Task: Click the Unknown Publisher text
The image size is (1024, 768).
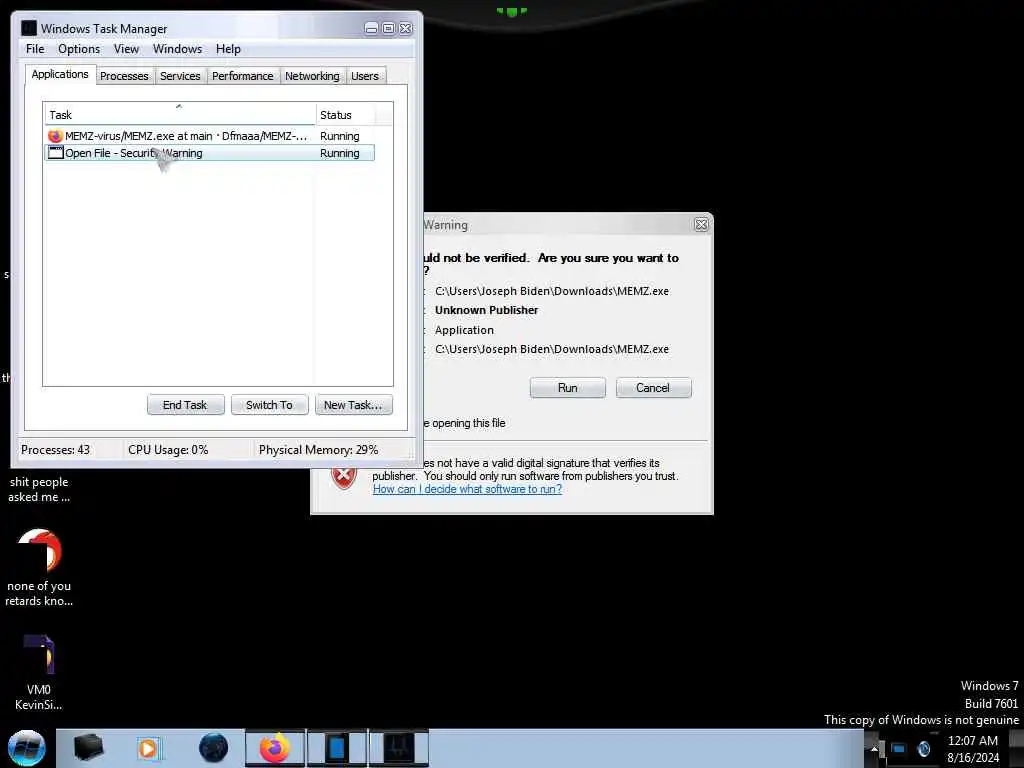Action: point(487,310)
